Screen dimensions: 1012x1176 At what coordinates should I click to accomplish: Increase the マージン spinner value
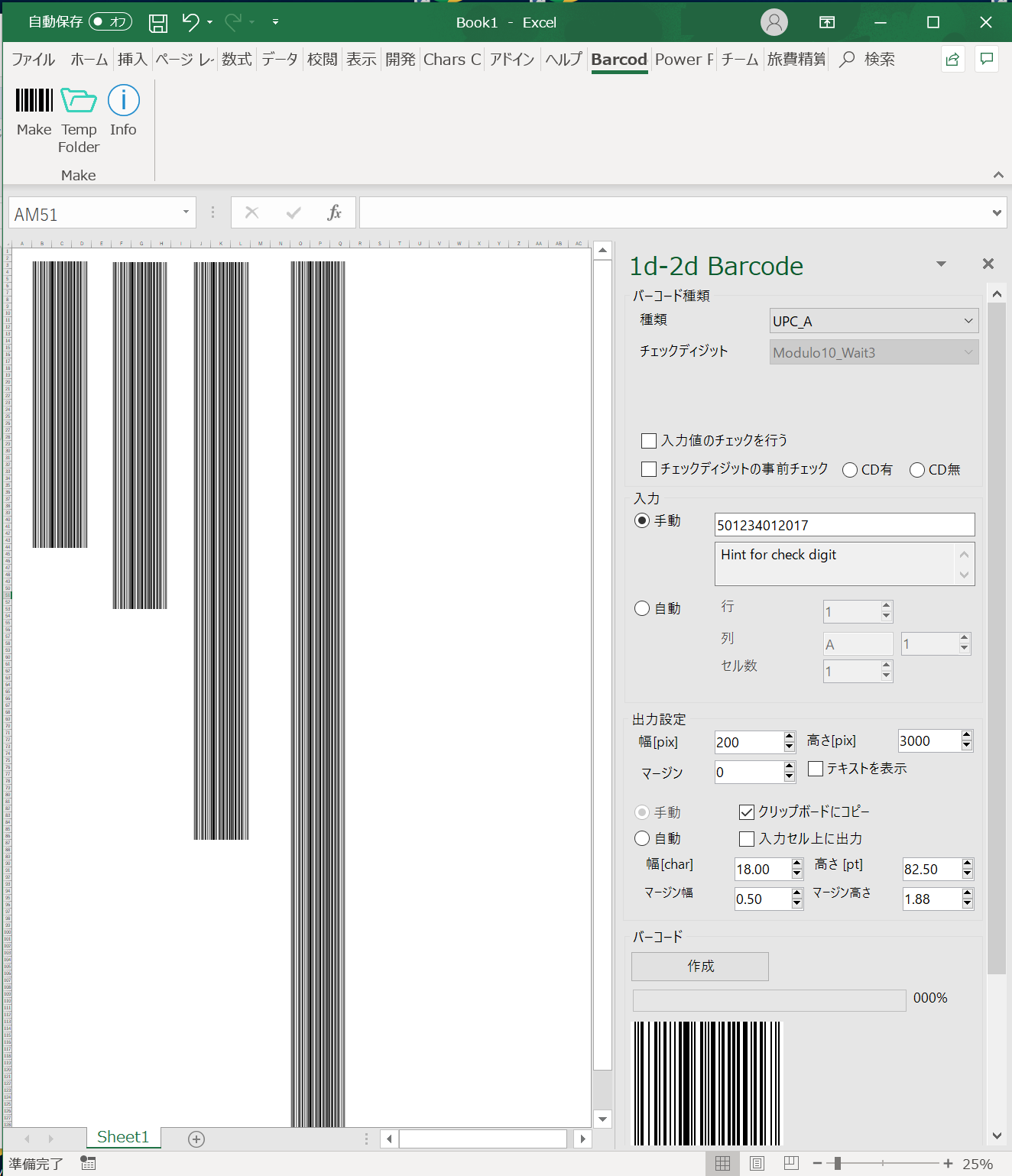[790, 766]
